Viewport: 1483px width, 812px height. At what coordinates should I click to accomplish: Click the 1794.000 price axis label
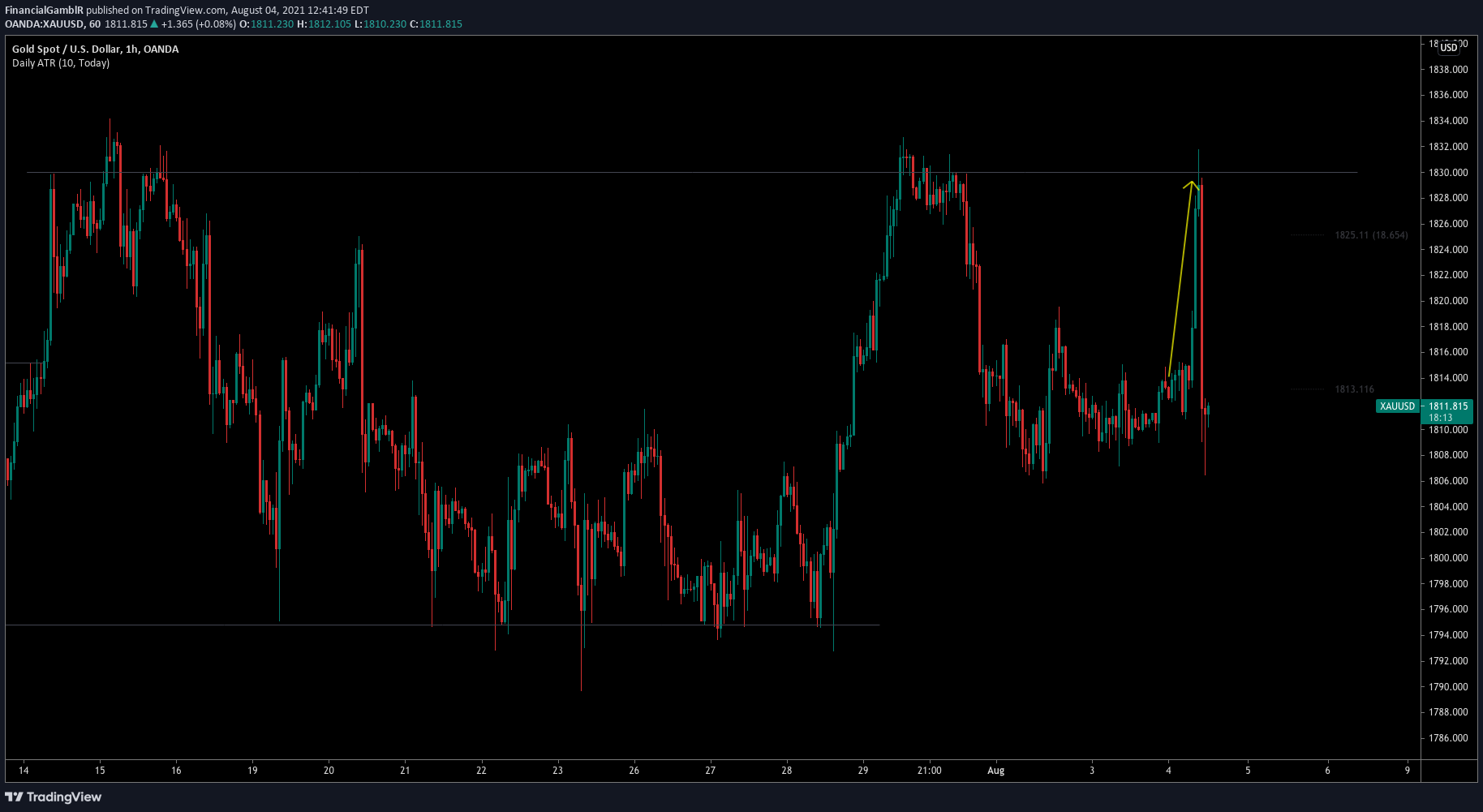[x=1448, y=635]
